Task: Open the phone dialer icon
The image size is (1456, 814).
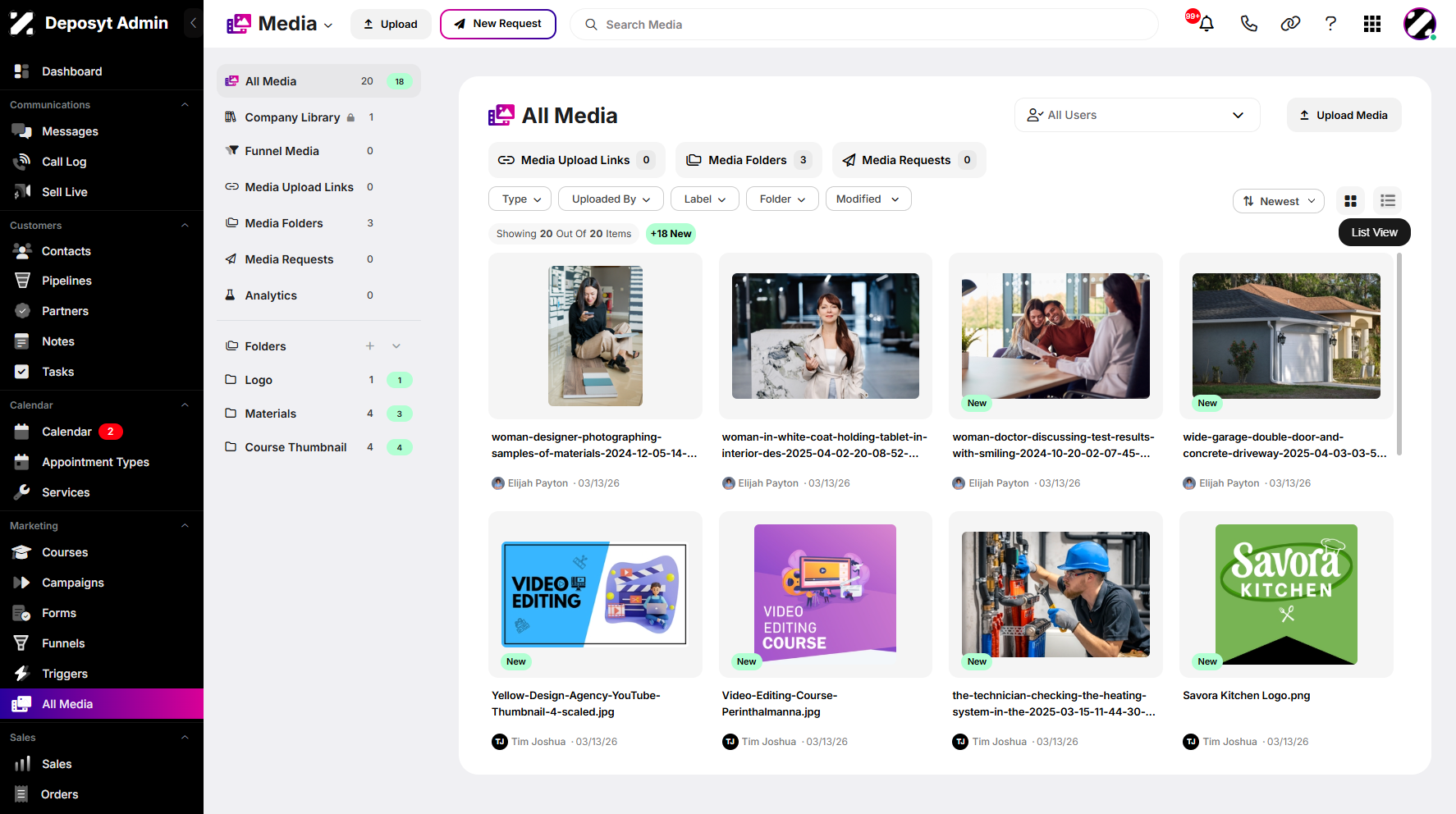Action: pos(1248,24)
